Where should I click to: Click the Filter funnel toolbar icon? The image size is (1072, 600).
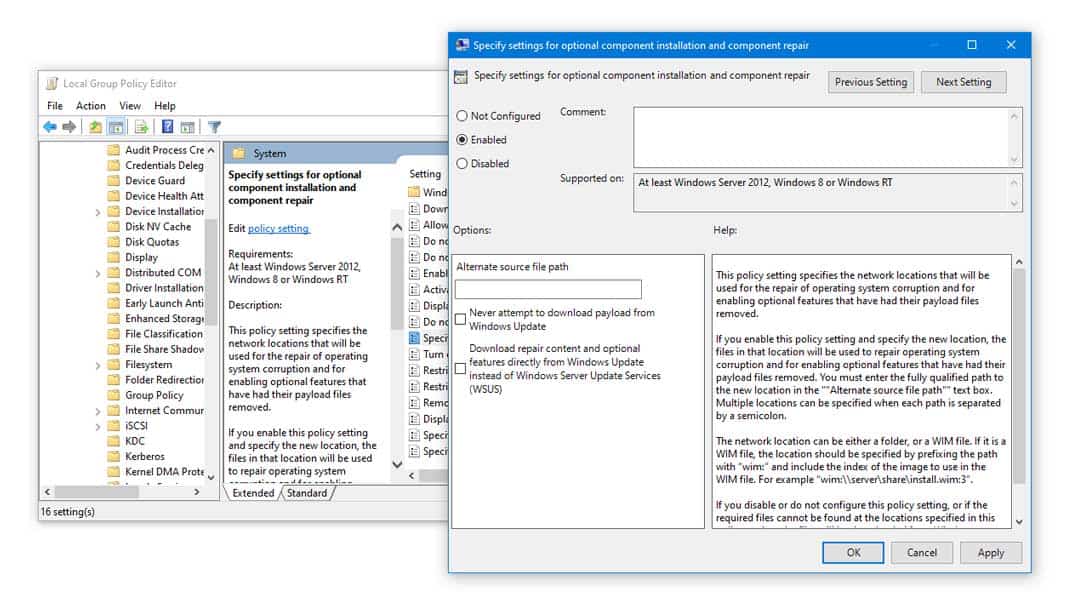[215, 127]
